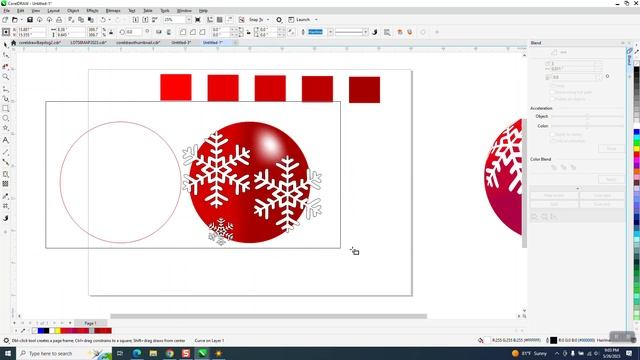Select the Ellipse tool
This screenshot has height=360, width=640.
pyautogui.click(x=5, y=118)
